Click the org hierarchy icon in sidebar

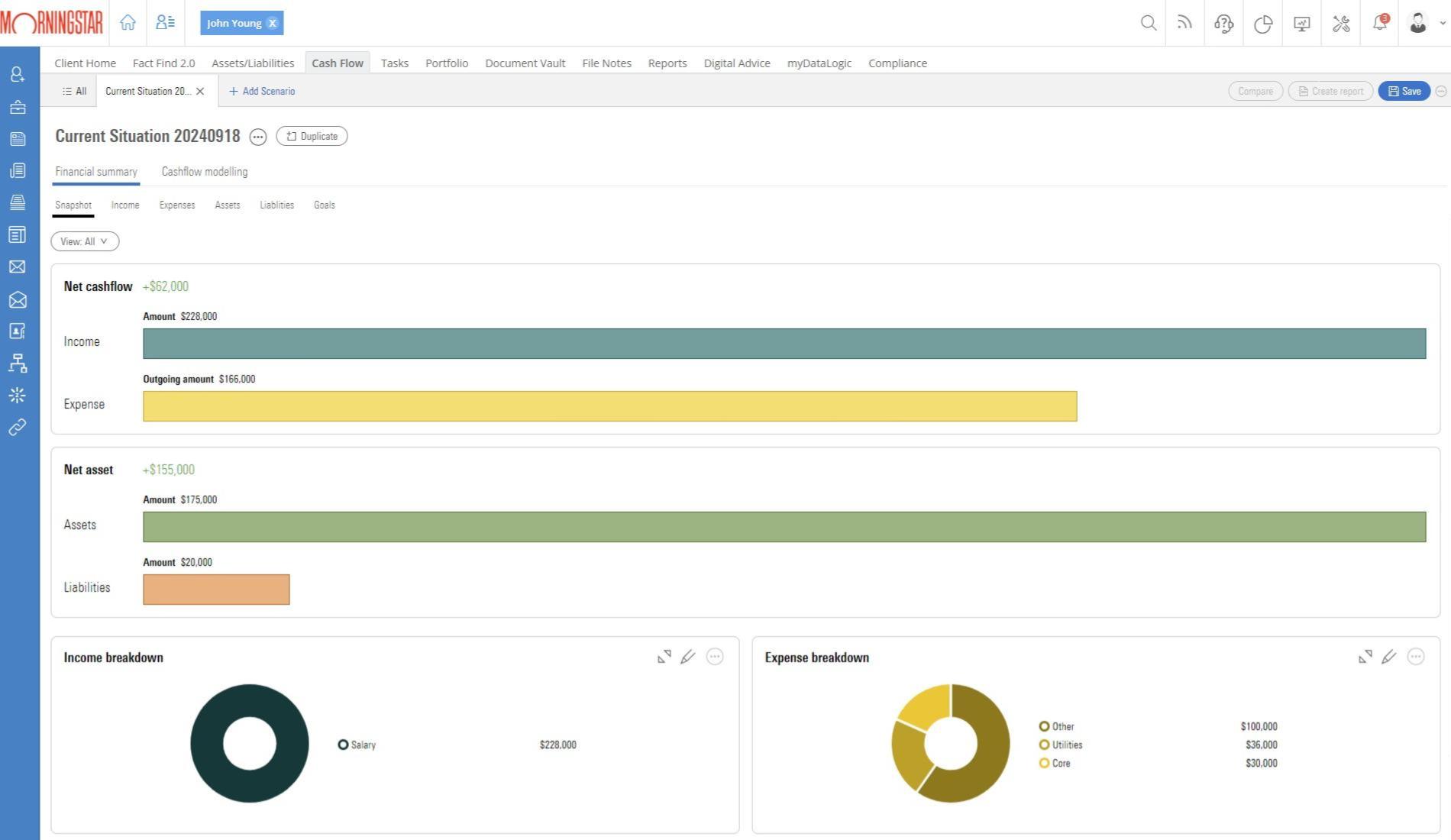pyautogui.click(x=18, y=363)
